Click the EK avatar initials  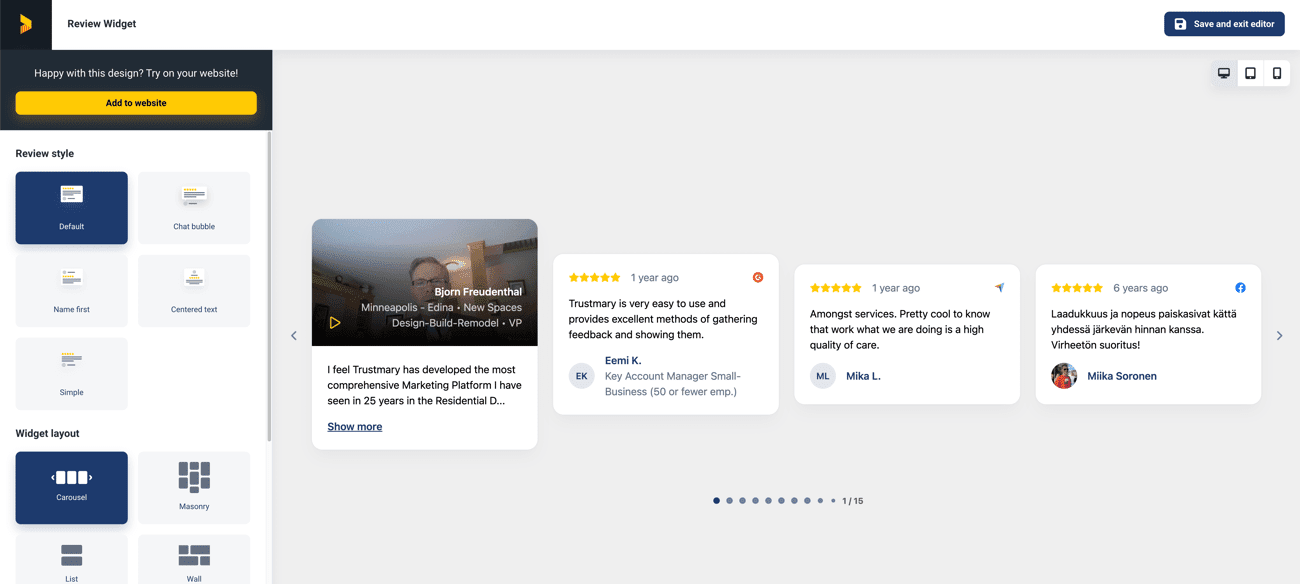click(x=581, y=376)
